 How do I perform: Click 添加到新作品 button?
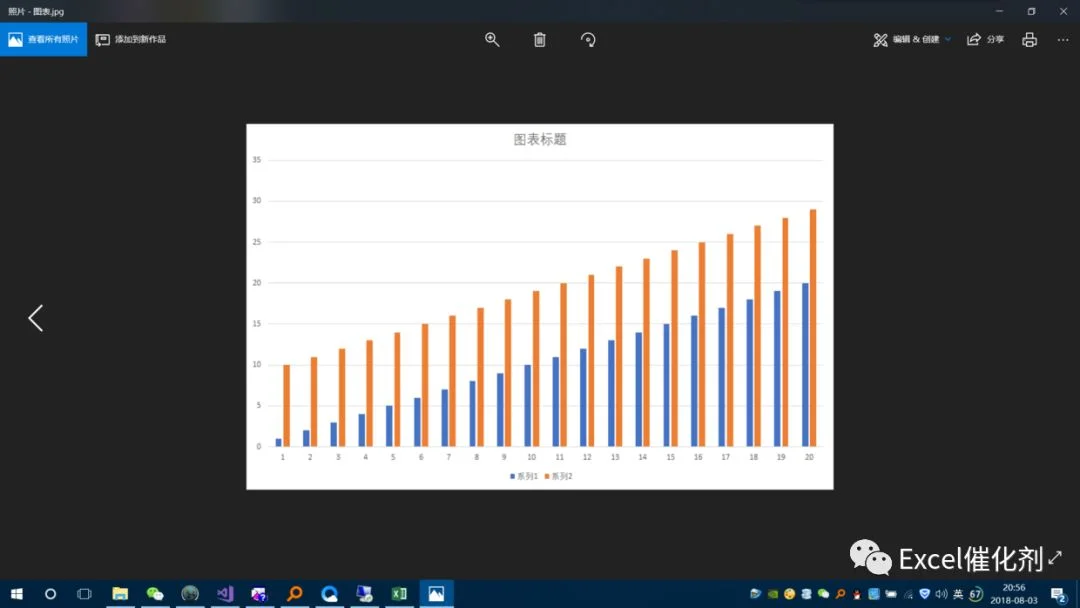[131, 39]
